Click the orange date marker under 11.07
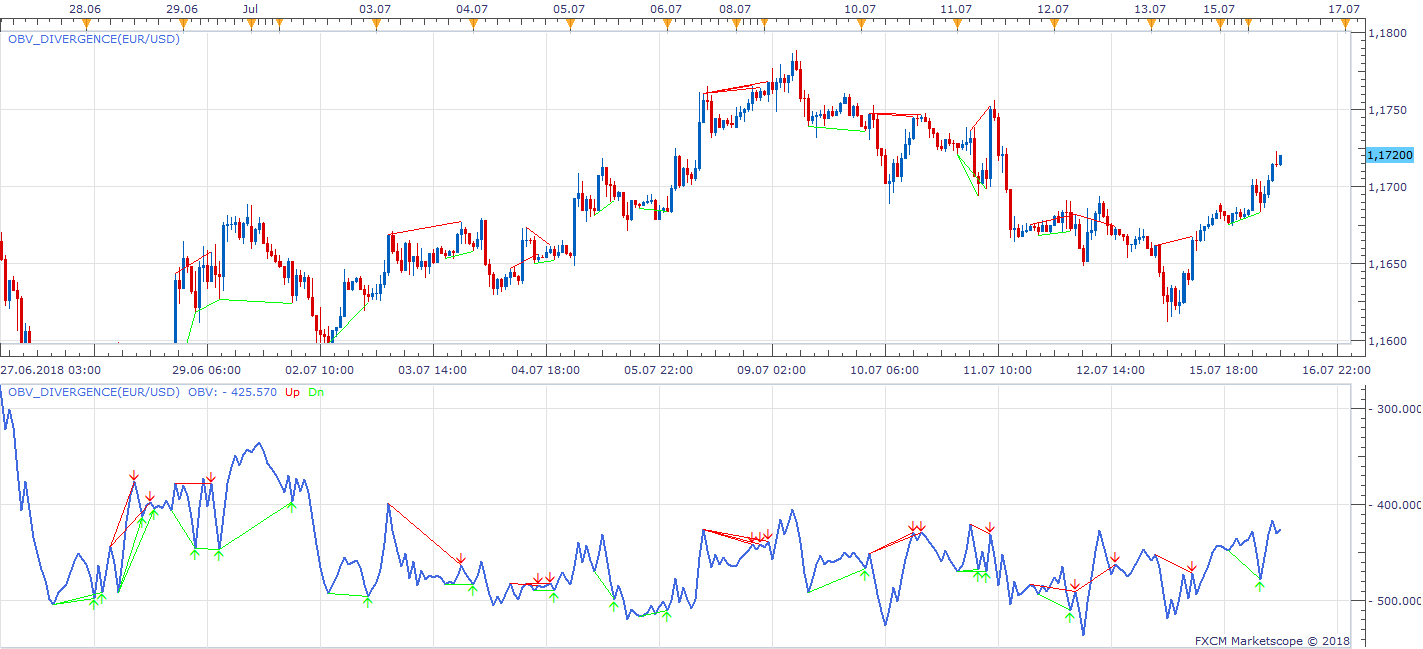The image size is (1423, 649). point(957,23)
